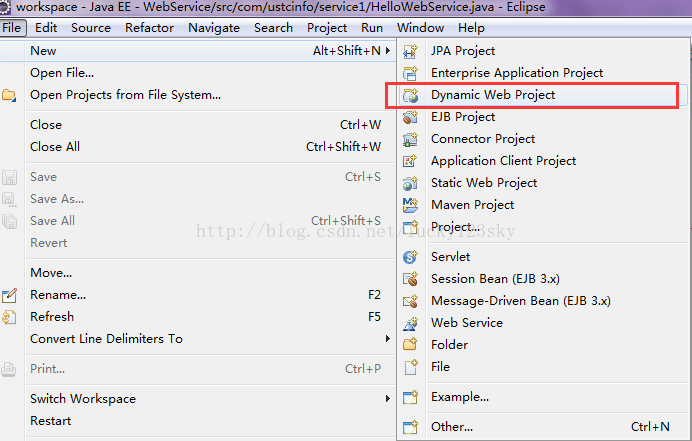Open the Refactor menu

point(149,28)
